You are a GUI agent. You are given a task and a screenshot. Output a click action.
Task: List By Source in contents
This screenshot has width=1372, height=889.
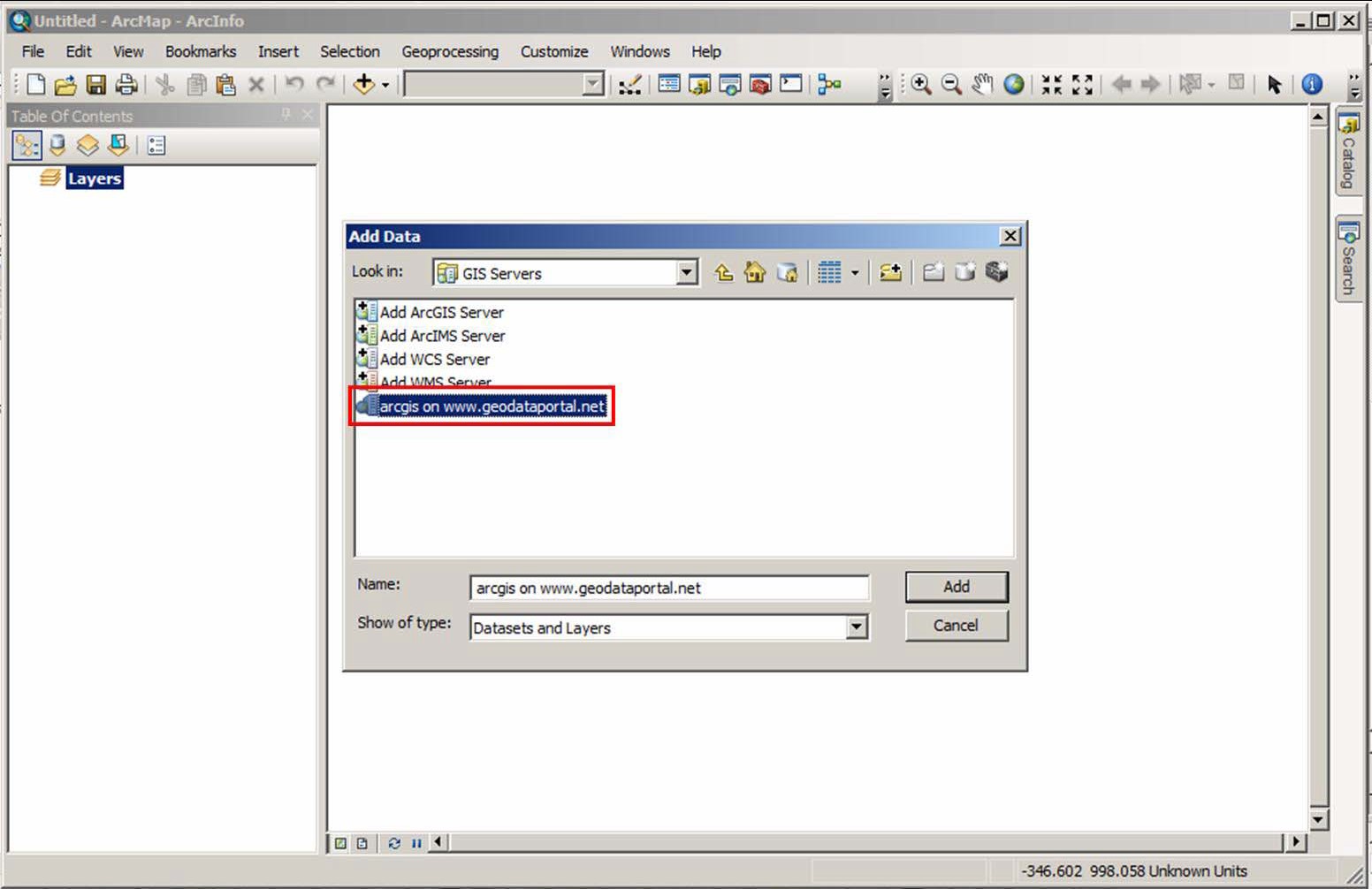click(x=57, y=146)
